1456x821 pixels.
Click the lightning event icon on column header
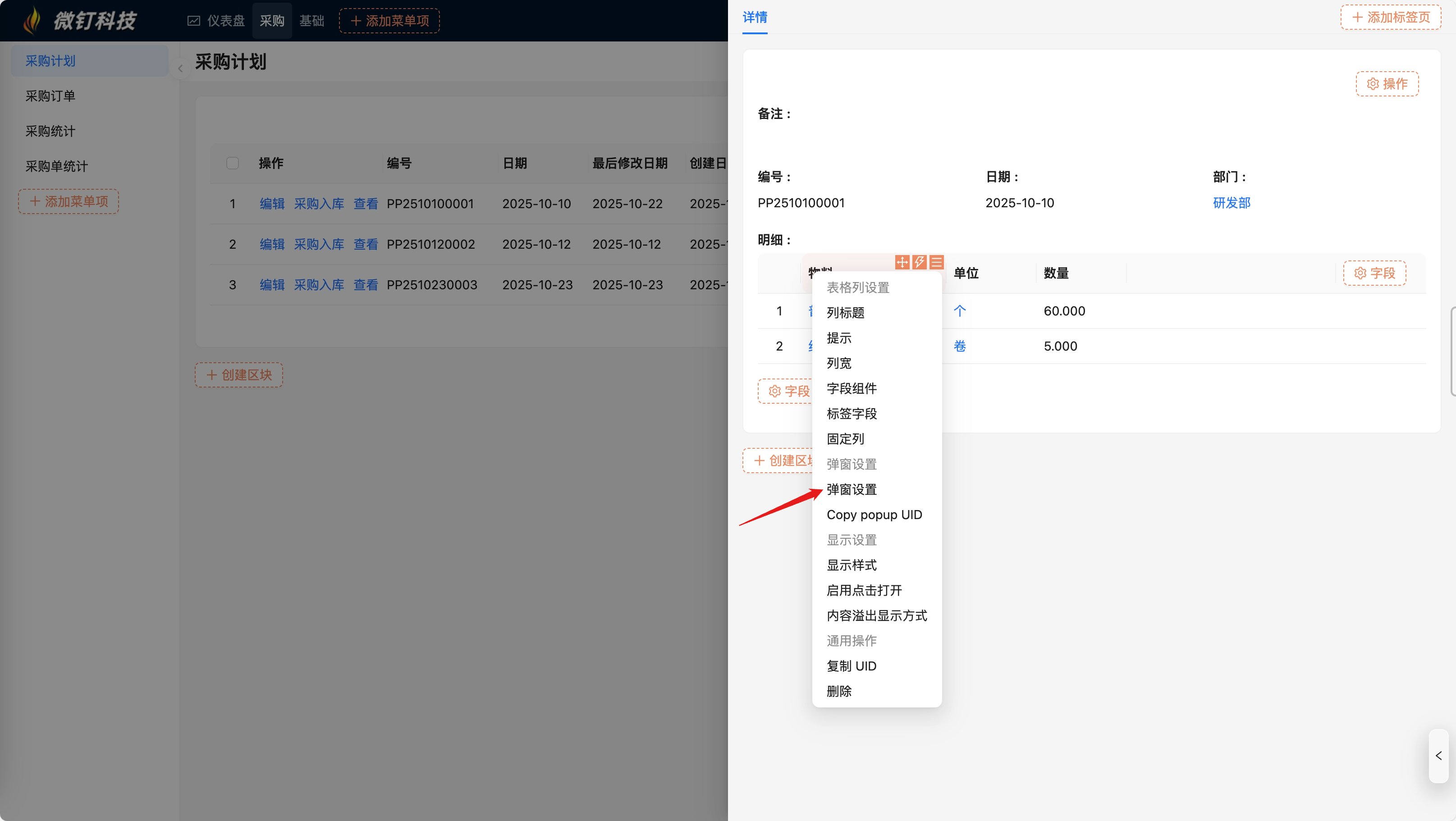(x=919, y=262)
